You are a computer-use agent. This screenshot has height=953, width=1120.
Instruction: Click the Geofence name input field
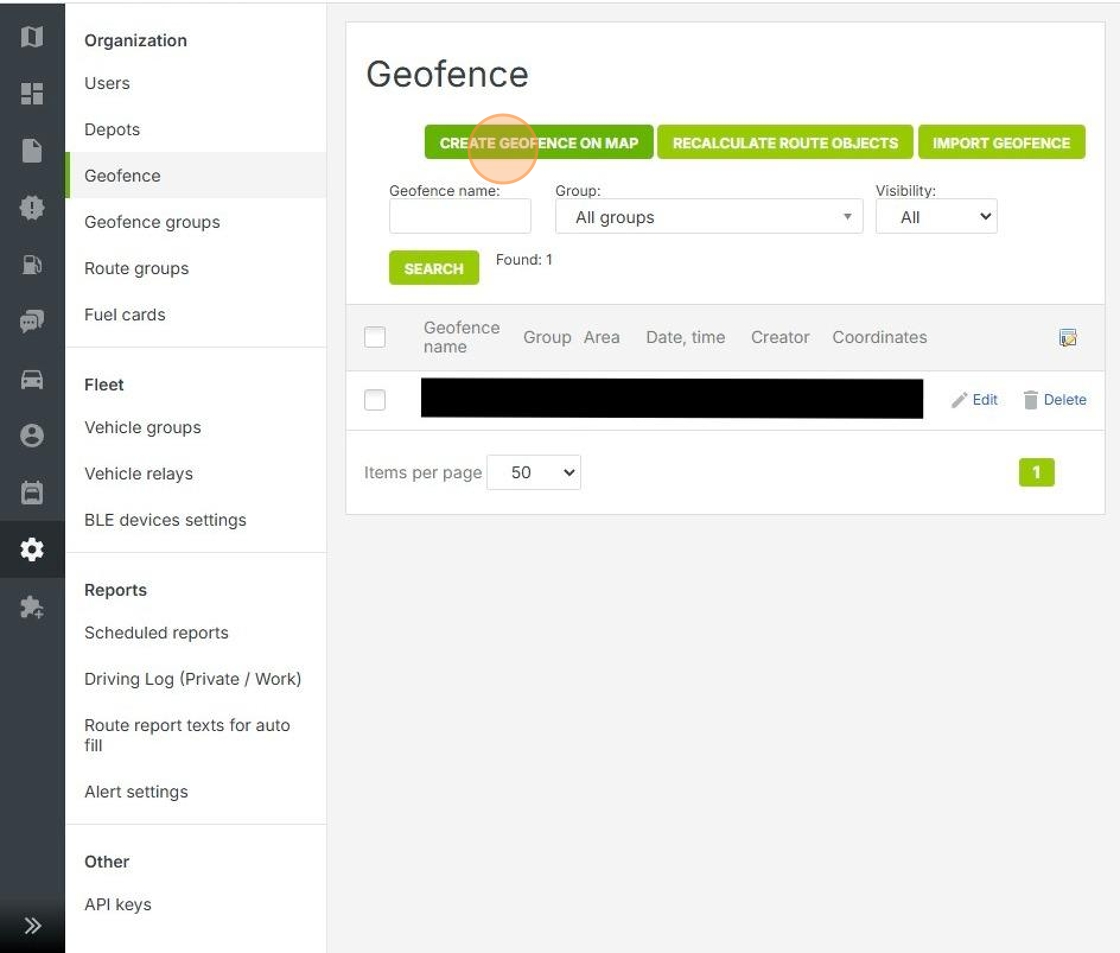(460, 217)
